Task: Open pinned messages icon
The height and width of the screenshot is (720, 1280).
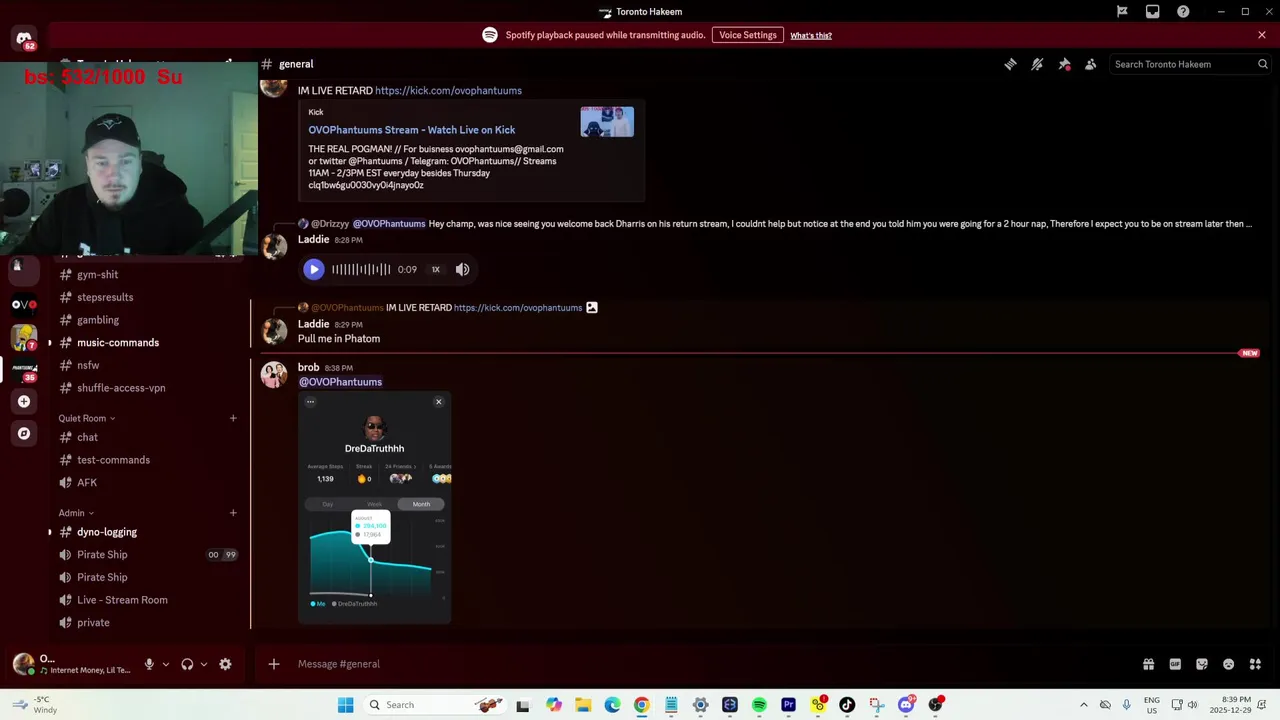Action: tap(1064, 64)
